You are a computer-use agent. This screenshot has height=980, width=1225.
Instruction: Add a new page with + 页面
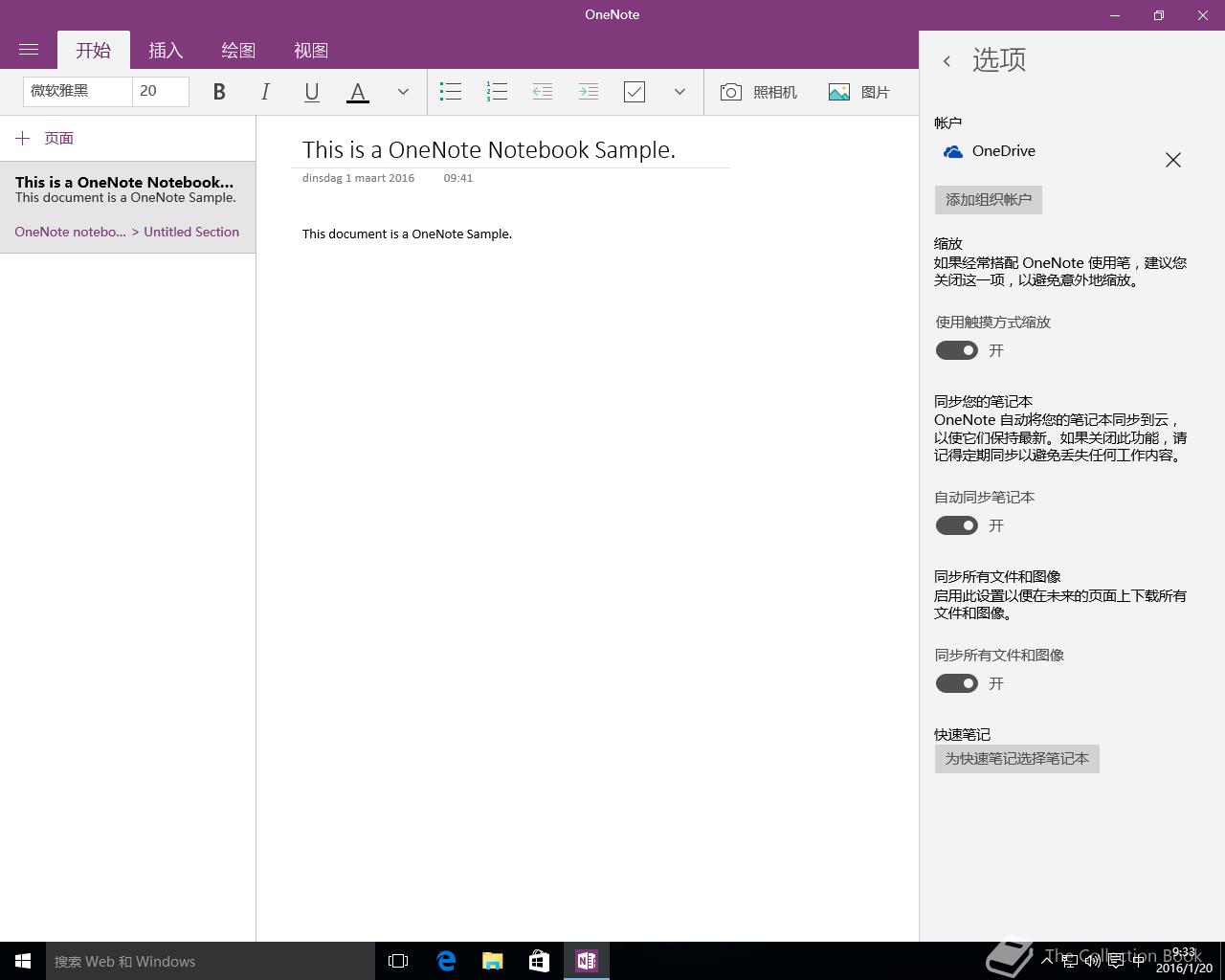coord(45,139)
